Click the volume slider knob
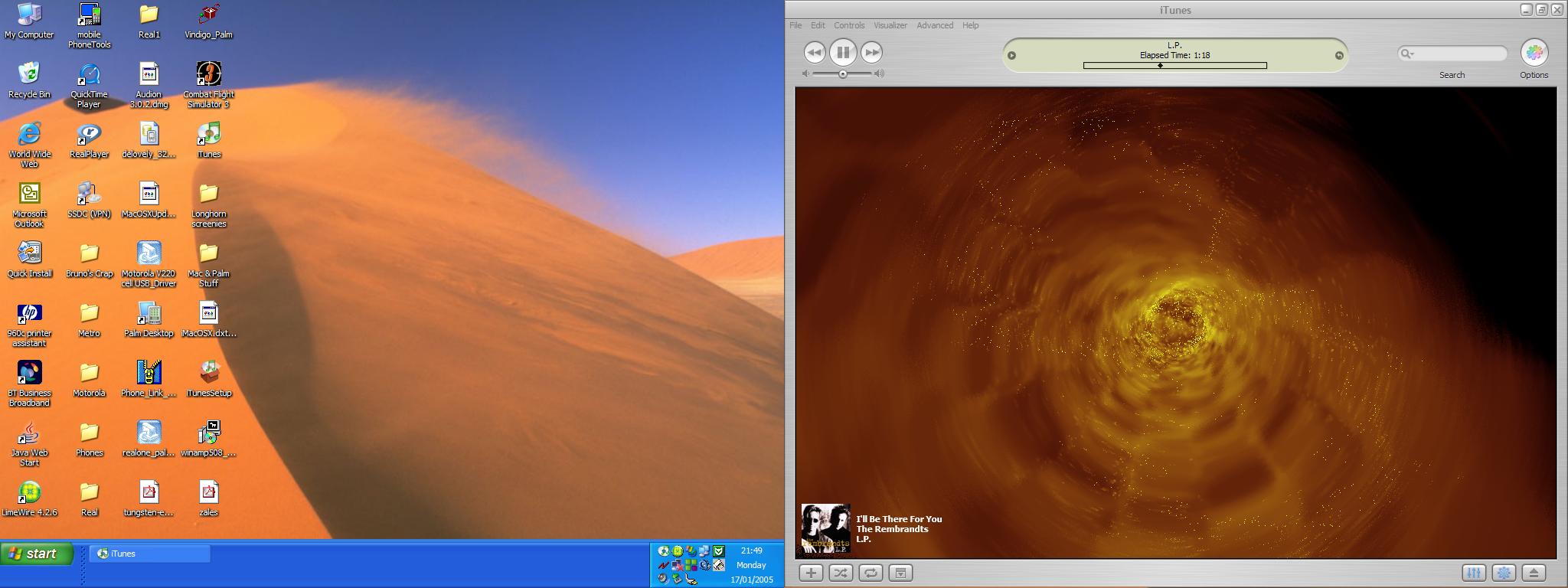 (x=843, y=74)
